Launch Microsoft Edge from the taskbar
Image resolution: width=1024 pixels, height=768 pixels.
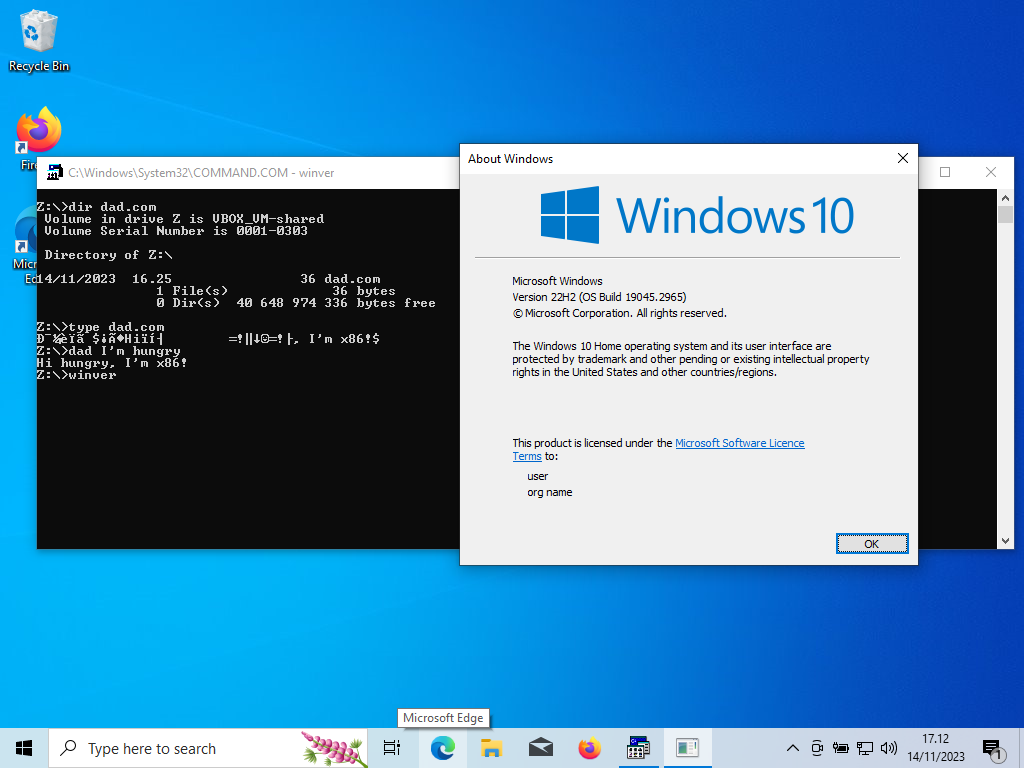[442, 748]
